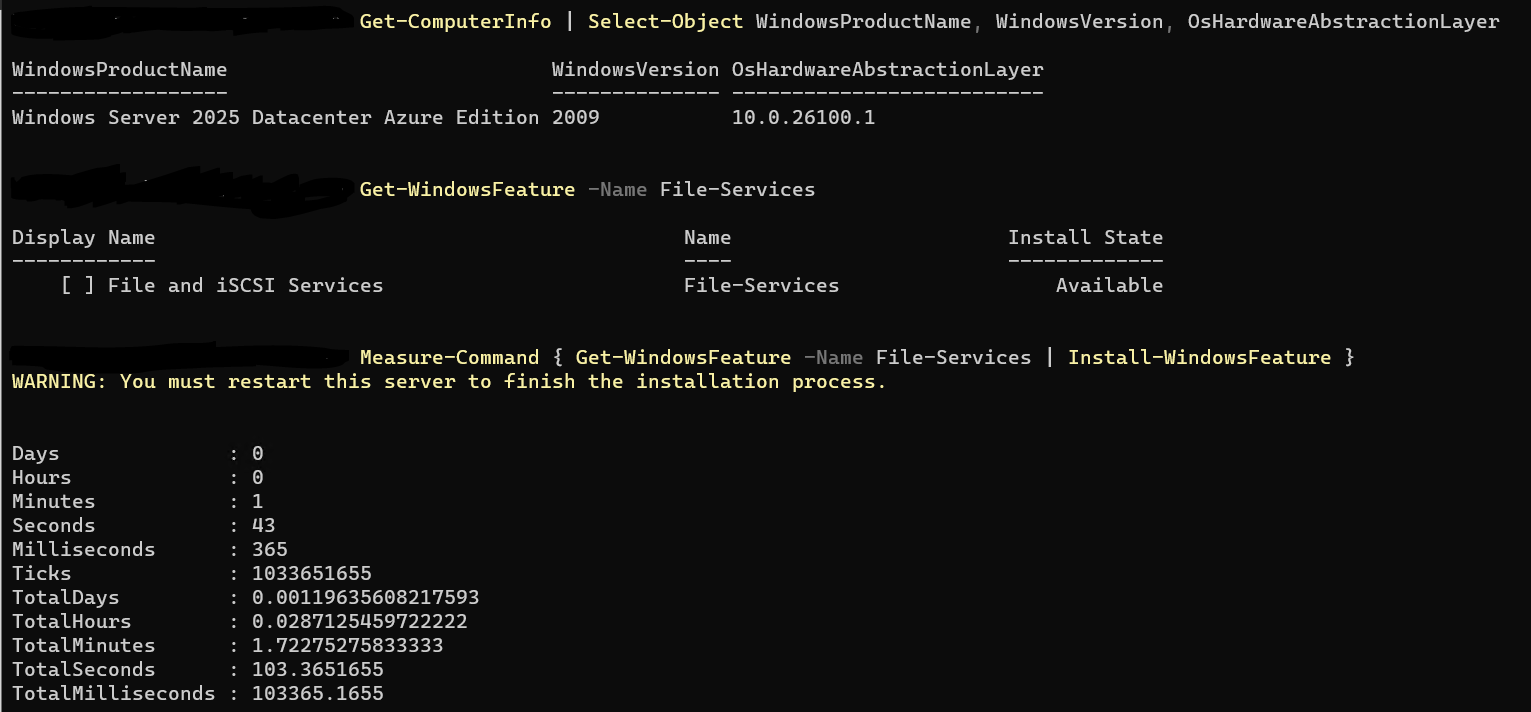Screen dimensions: 1531x712
Task: Click the OsHardwareAbstractionLayer column header
Action: coord(887,69)
